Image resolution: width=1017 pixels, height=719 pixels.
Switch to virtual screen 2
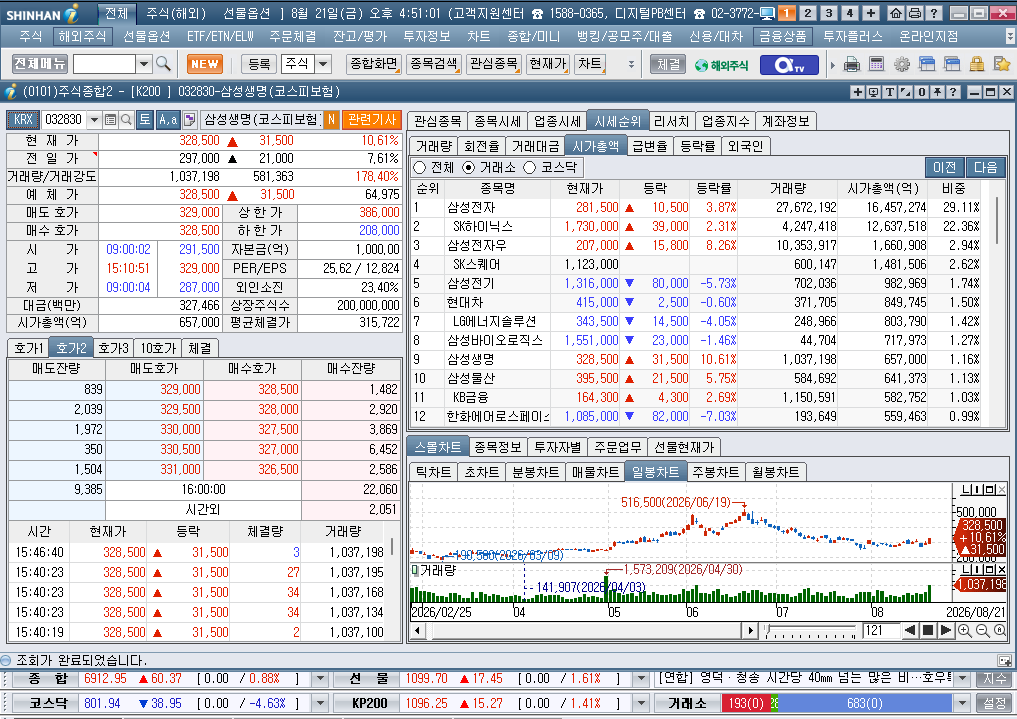pos(808,13)
